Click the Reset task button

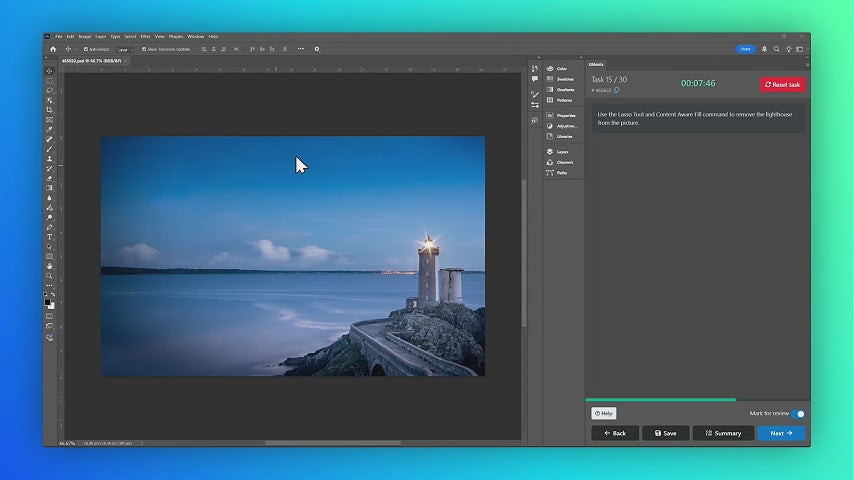[x=782, y=85]
